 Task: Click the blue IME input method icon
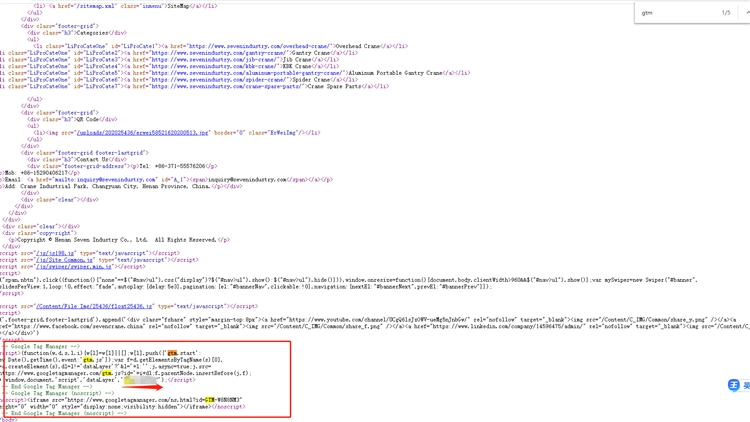[733, 385]
